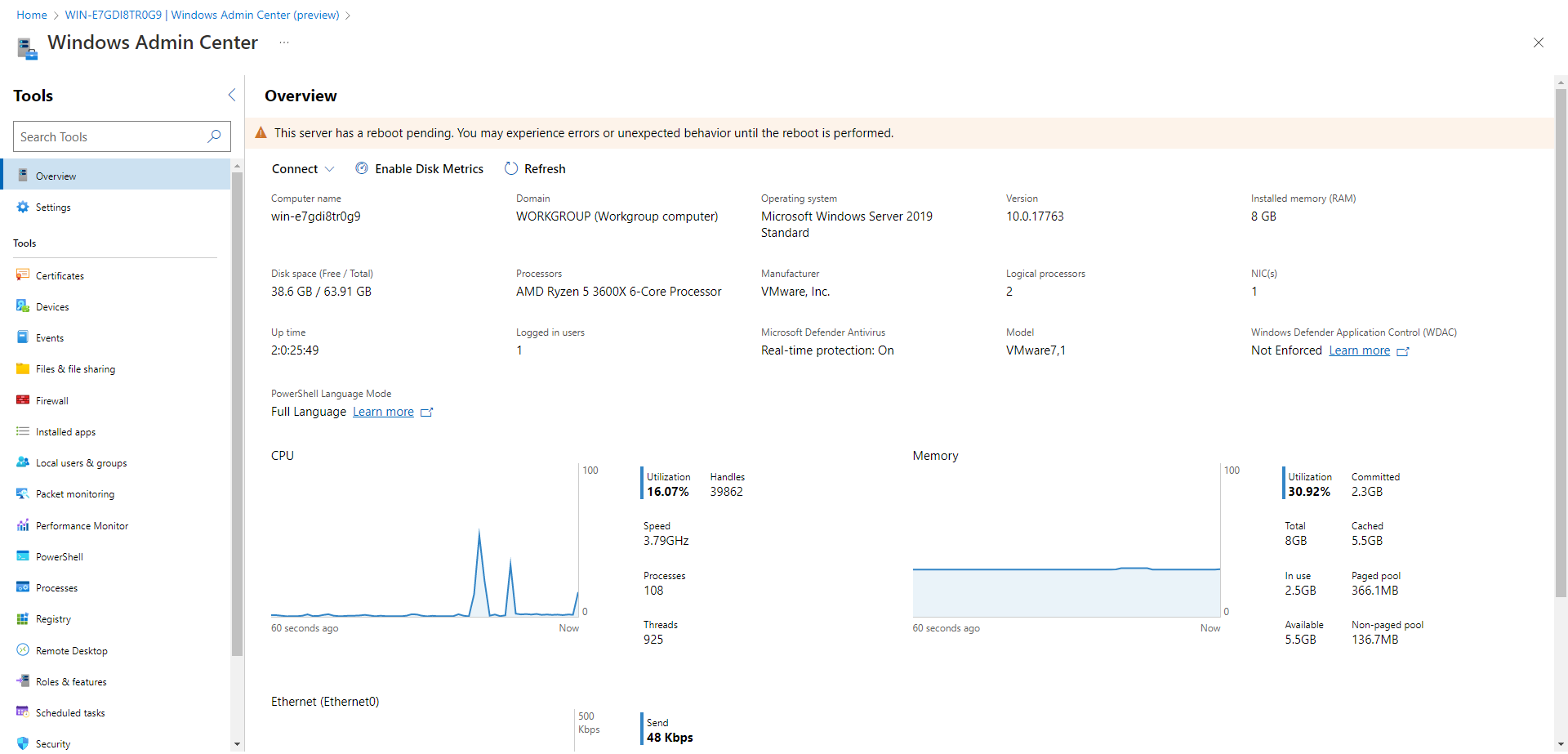Open Local users & groups icon
1568x754 pixels.
coord(23,462)
